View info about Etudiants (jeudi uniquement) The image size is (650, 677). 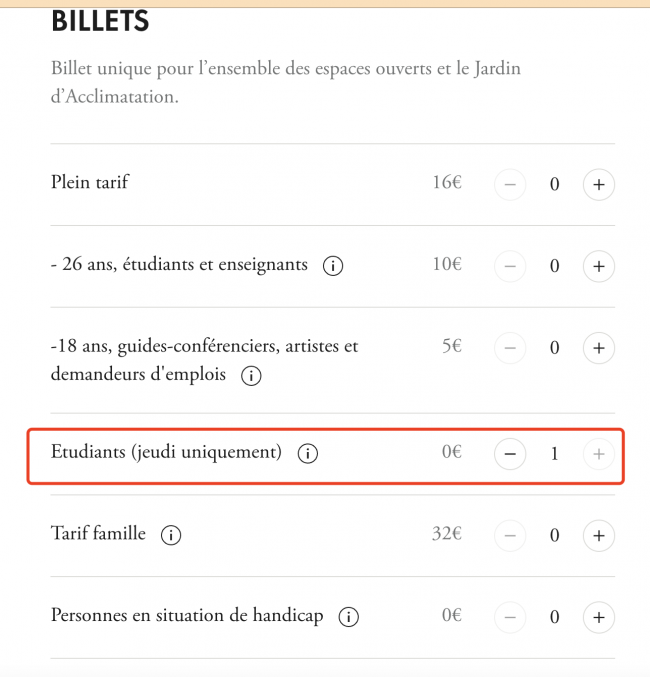tap(308, 454)
